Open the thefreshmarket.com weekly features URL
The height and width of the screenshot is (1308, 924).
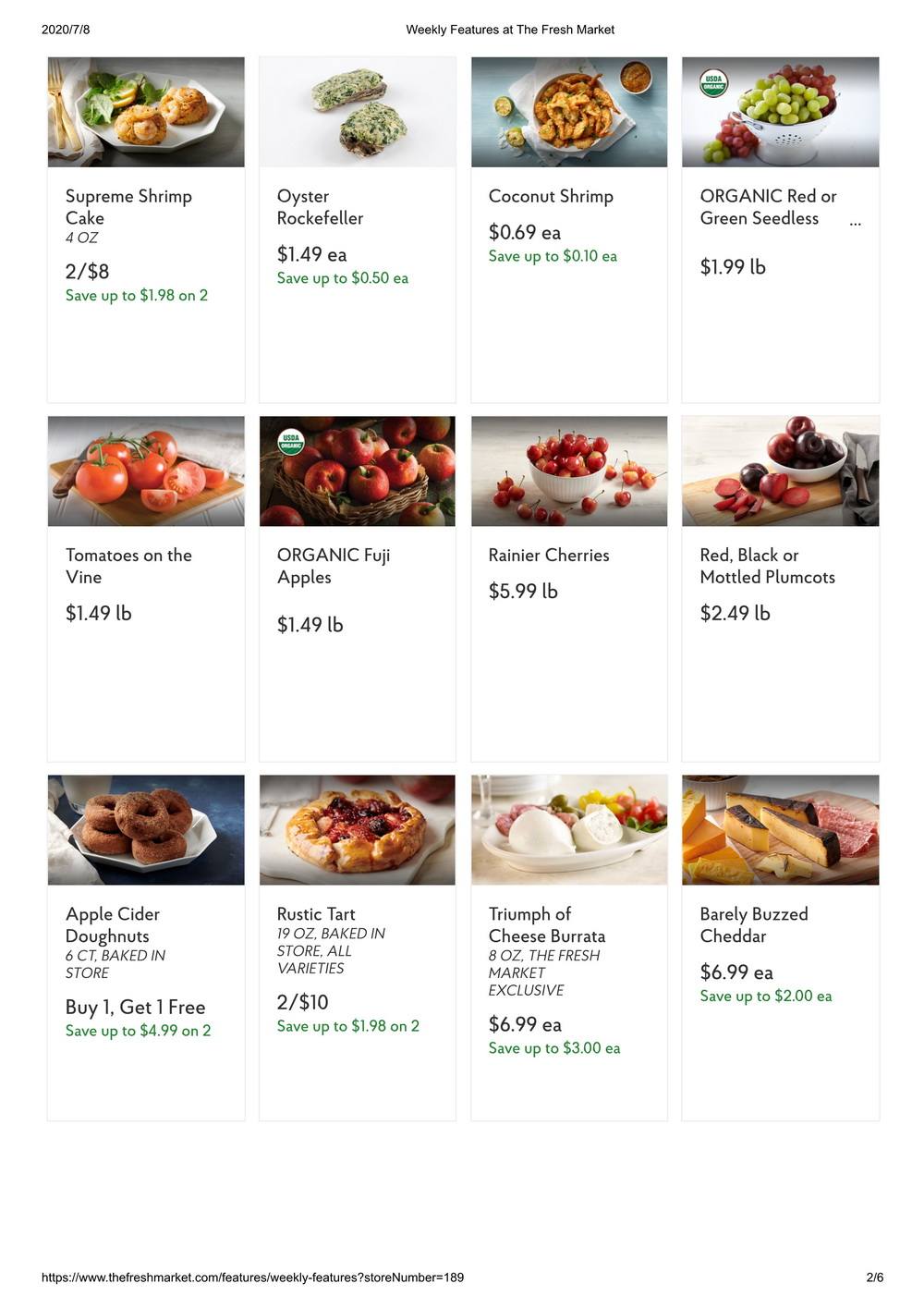tap(252, 1277)
